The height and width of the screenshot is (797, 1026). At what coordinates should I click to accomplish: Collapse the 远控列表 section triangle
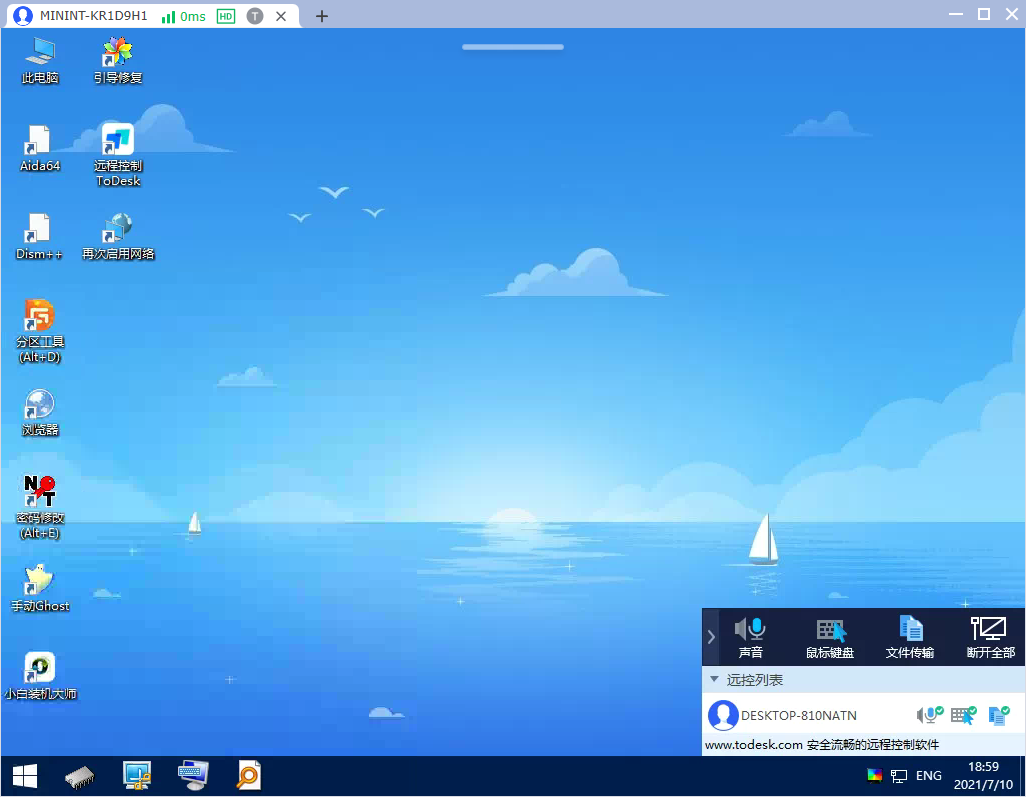pyautogui.click(x=714, y=680)
